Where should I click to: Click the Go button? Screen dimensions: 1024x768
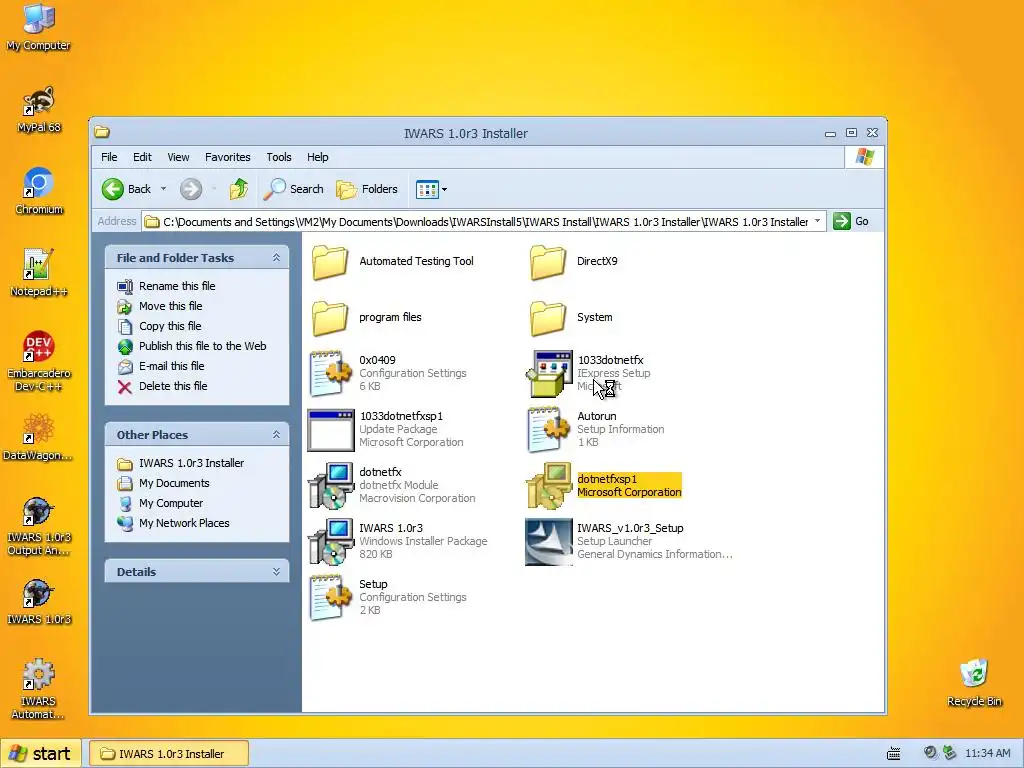[x=851, y=221]
